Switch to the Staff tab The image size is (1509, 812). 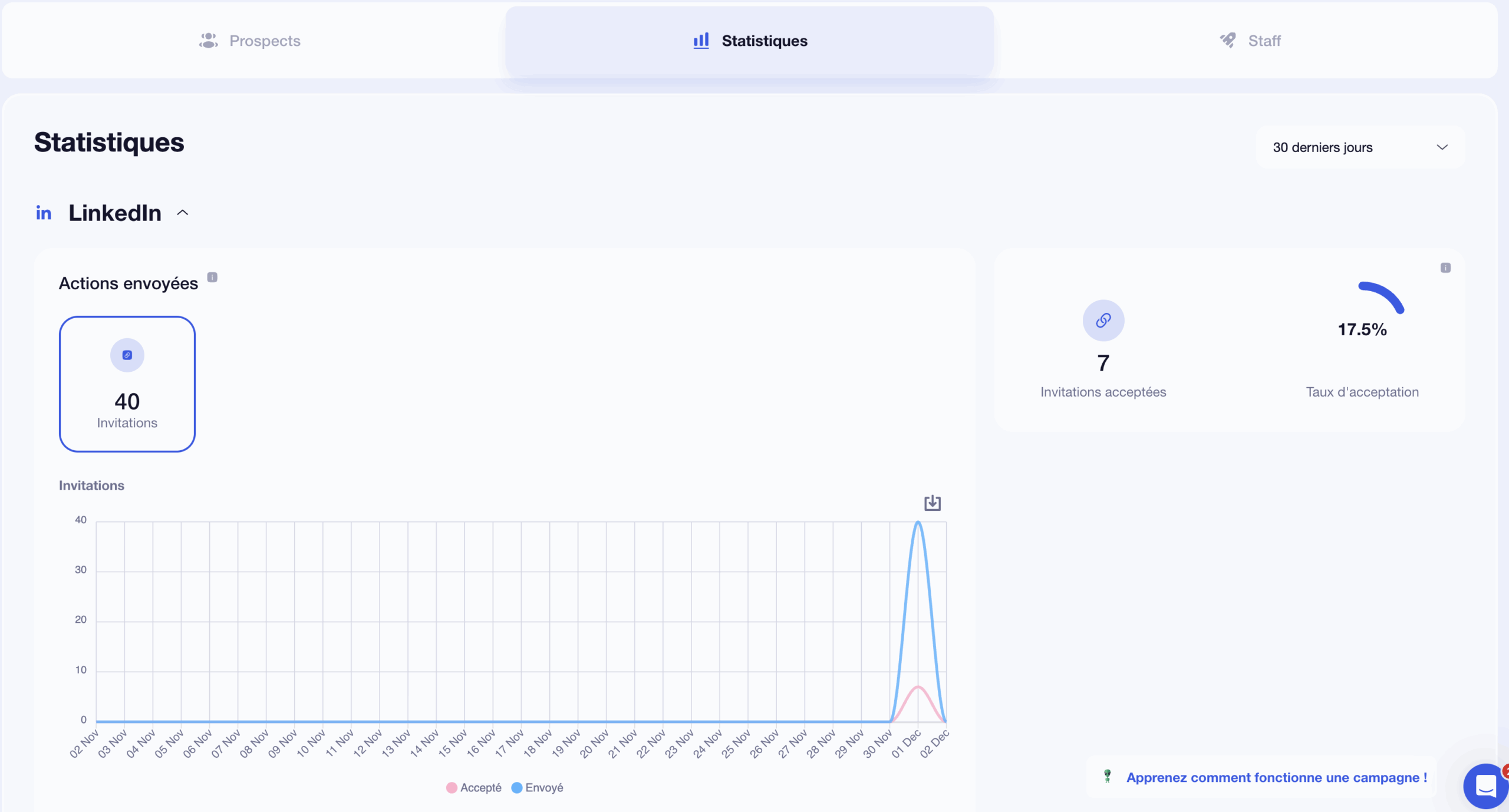(x=1250, y=40)
